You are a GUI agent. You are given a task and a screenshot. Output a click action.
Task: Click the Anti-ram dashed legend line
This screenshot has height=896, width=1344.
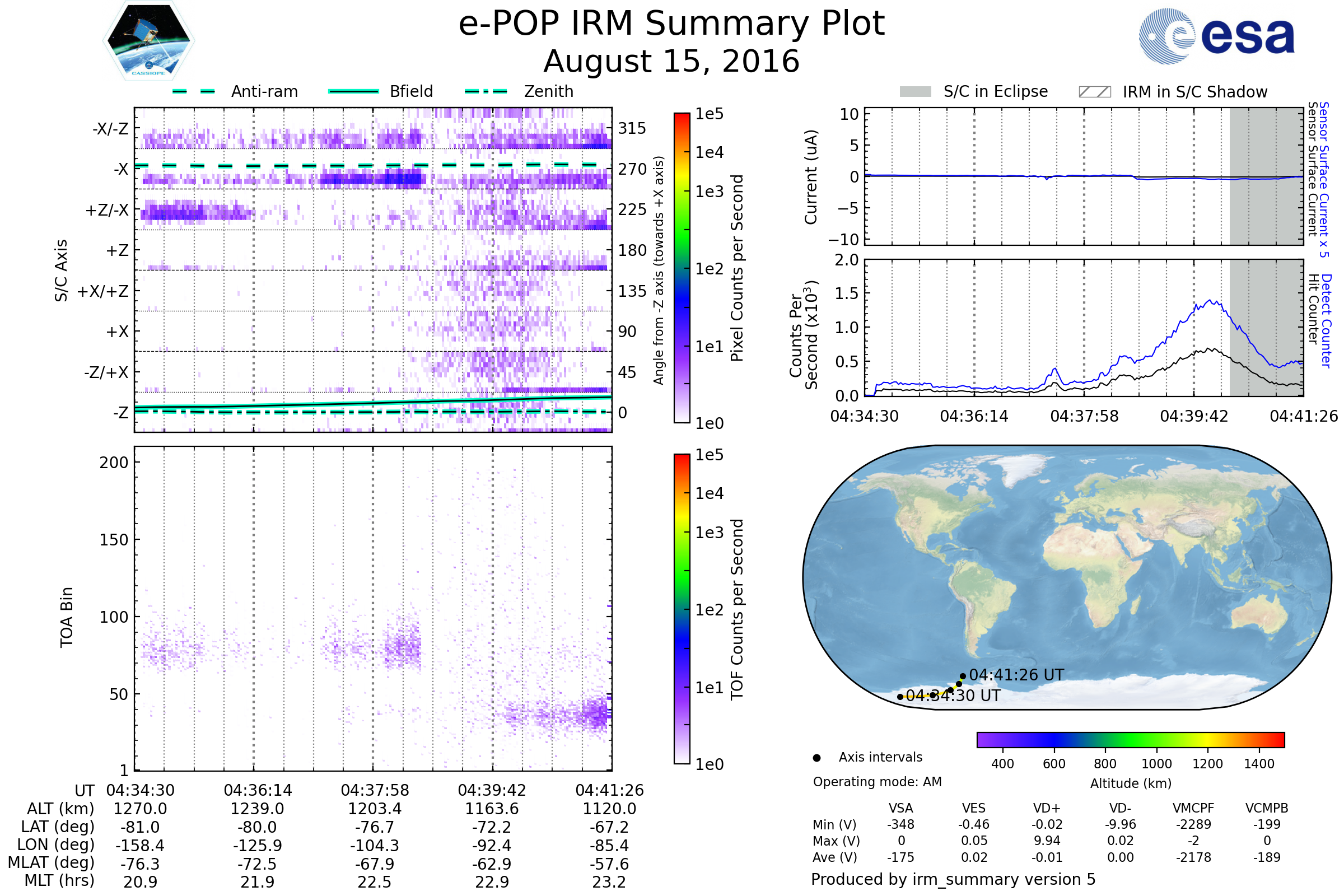click(x=194, y=91)
